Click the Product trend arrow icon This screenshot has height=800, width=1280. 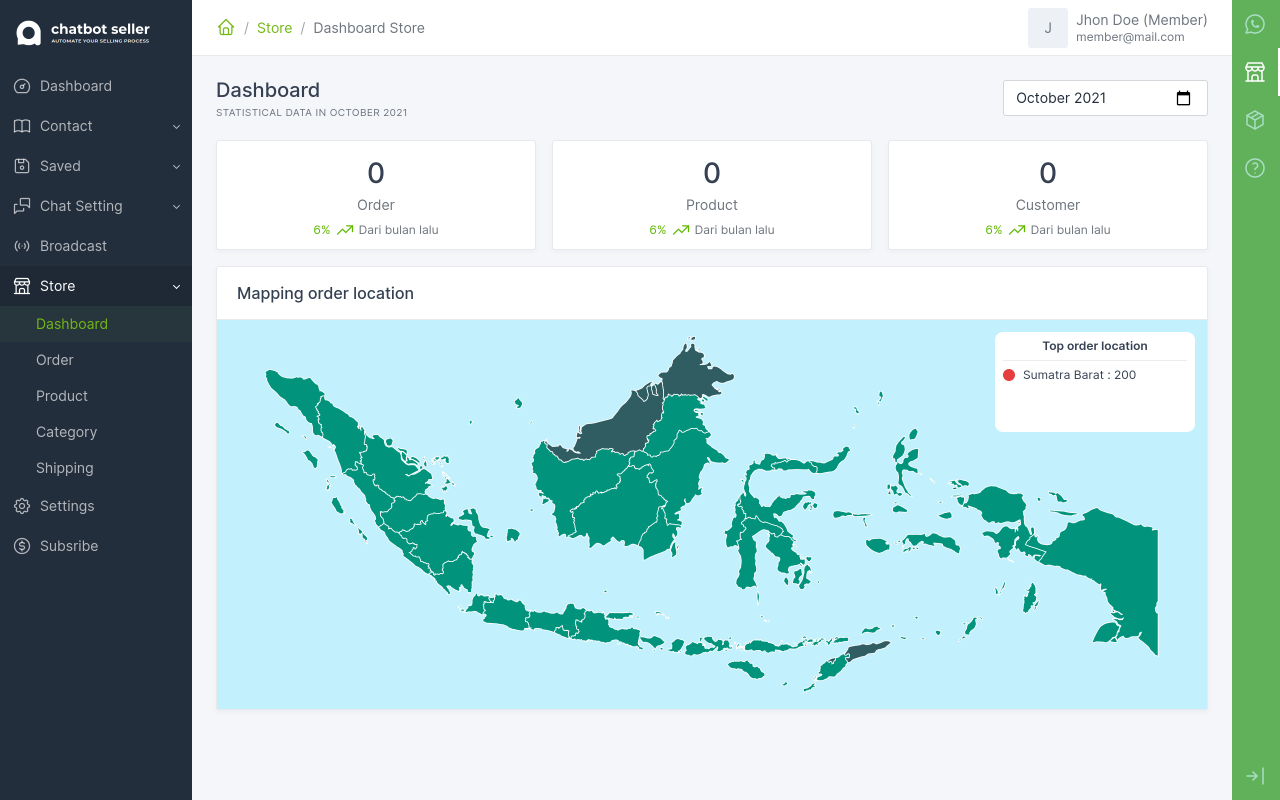681,230
